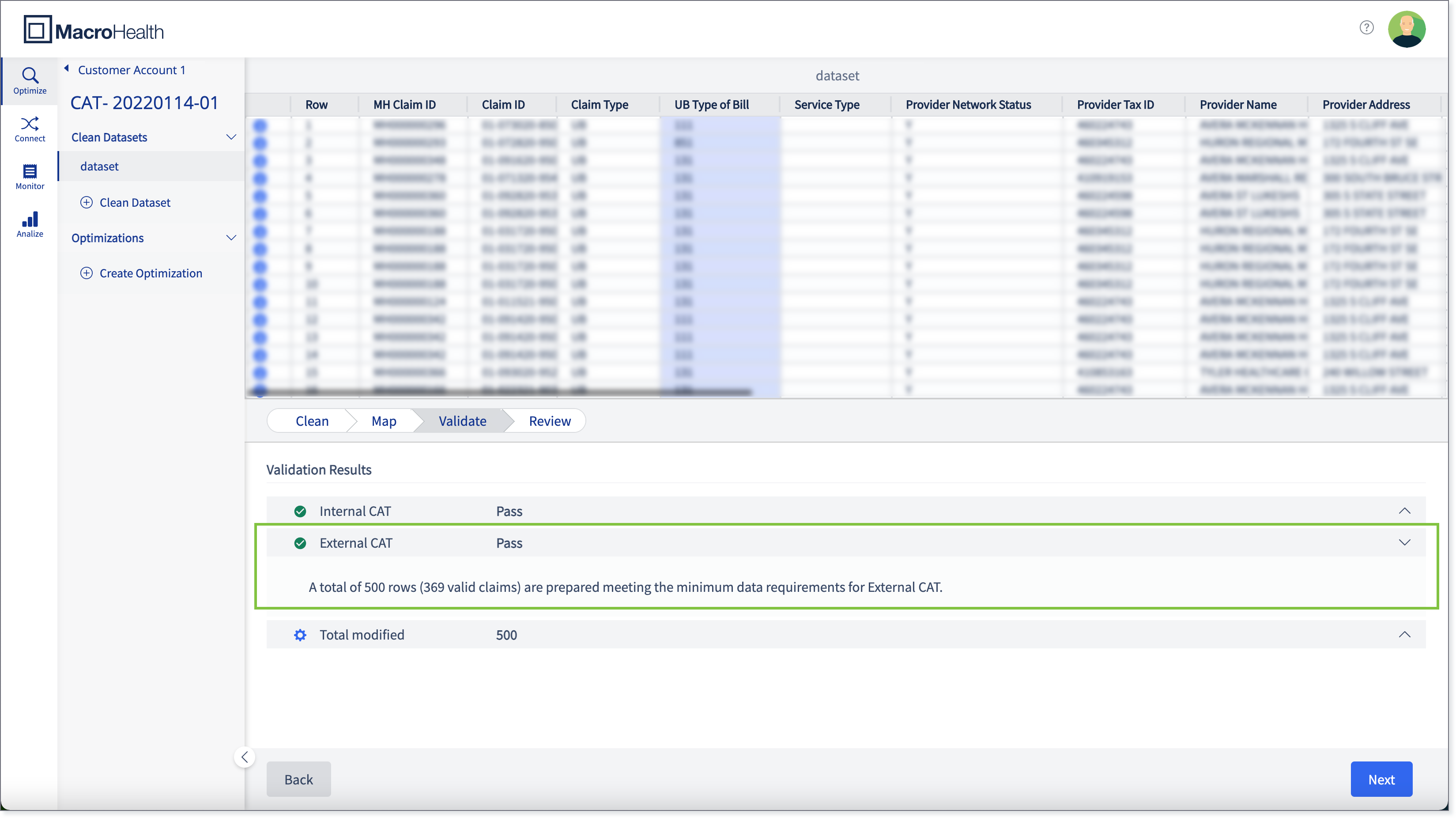Collapse the Clean Datasets section
The height and width of the screenshot is (818, 1456).
pos(230,137)
